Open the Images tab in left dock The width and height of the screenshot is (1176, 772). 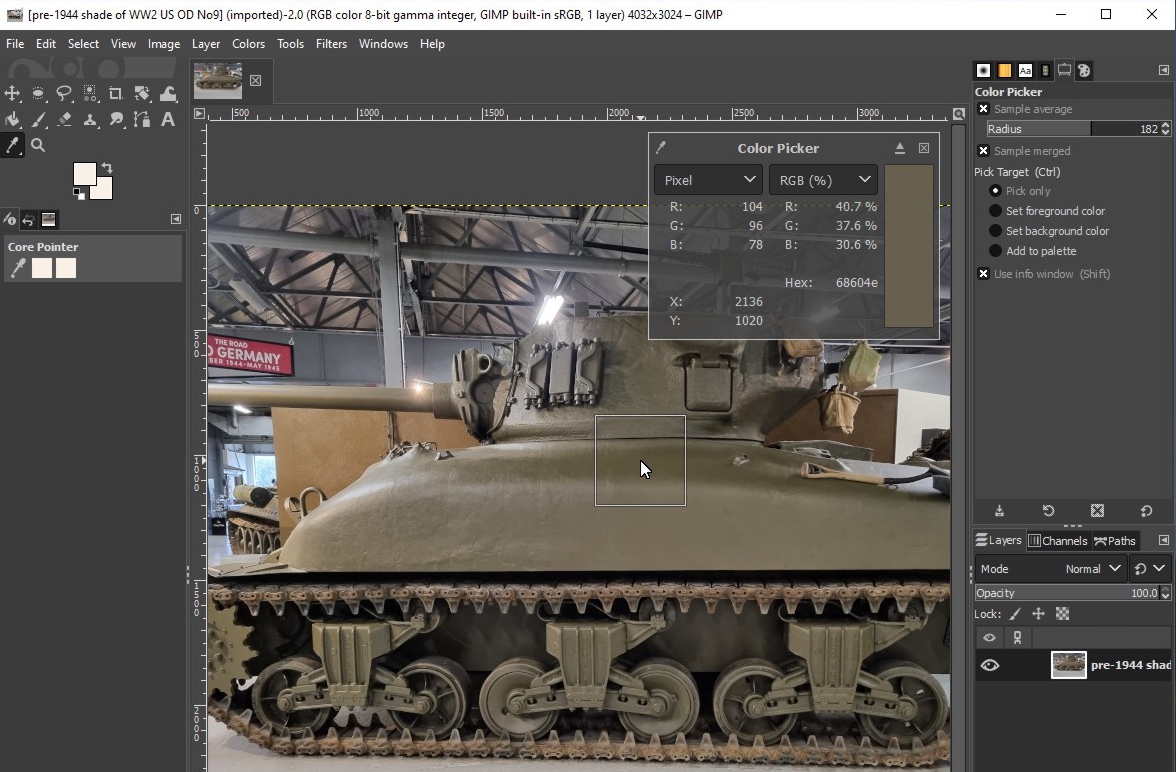[49, 220]
